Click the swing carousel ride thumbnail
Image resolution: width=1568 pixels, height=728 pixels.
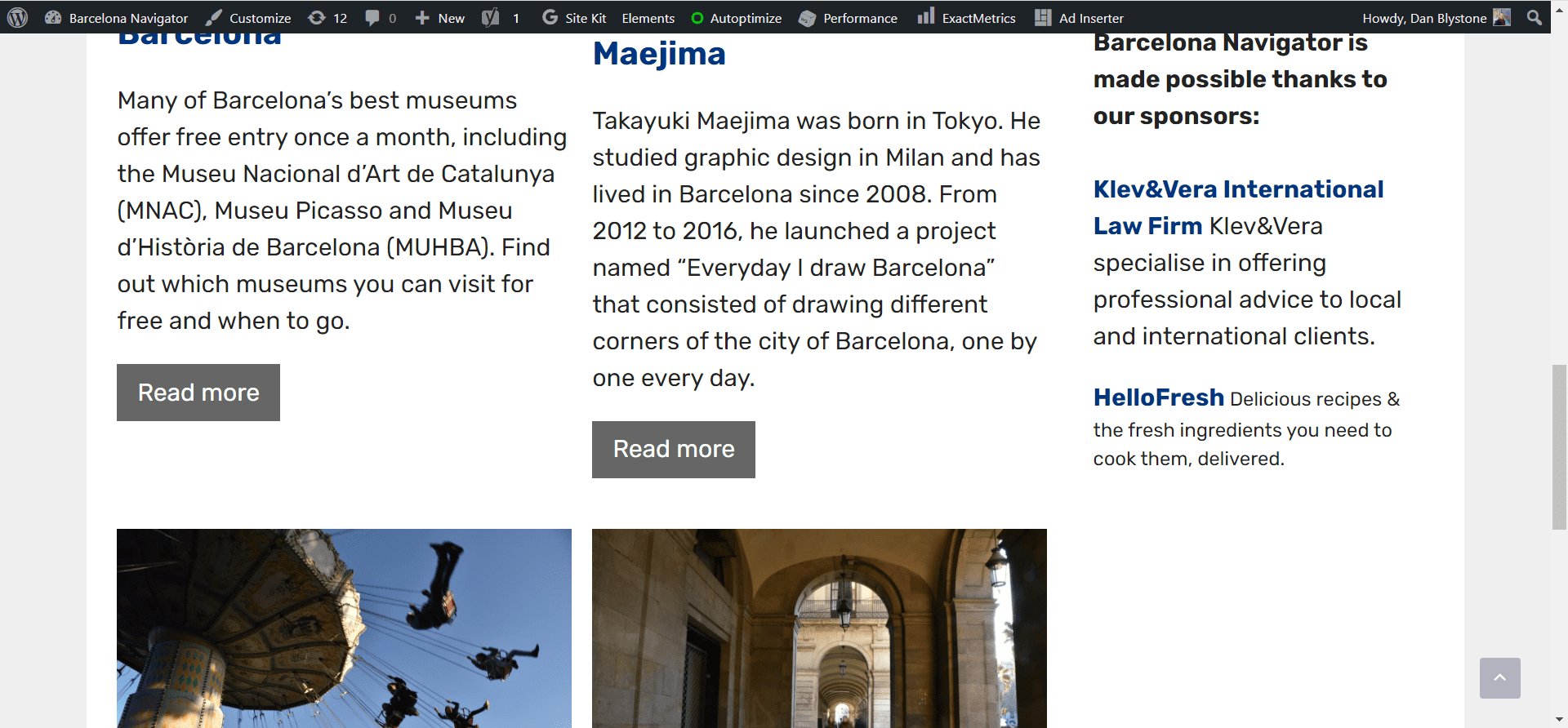pyautogui.click(x=344, y=628)
